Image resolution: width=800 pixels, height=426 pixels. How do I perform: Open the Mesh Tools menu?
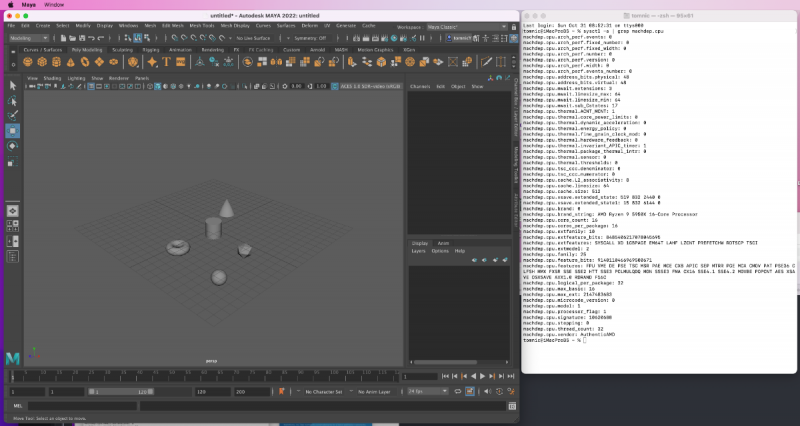click(x=201, y=25)
